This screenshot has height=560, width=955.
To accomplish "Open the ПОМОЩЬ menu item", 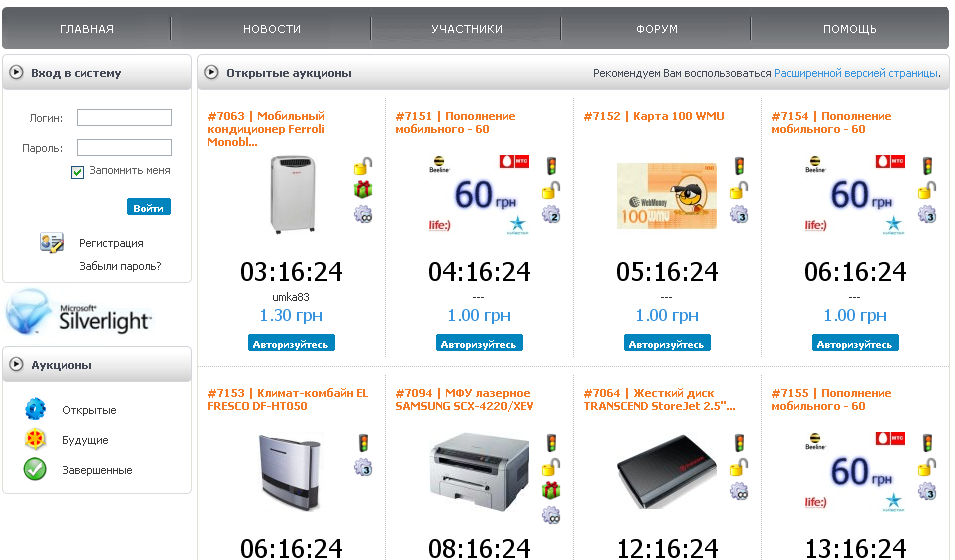I will point(849,29).
